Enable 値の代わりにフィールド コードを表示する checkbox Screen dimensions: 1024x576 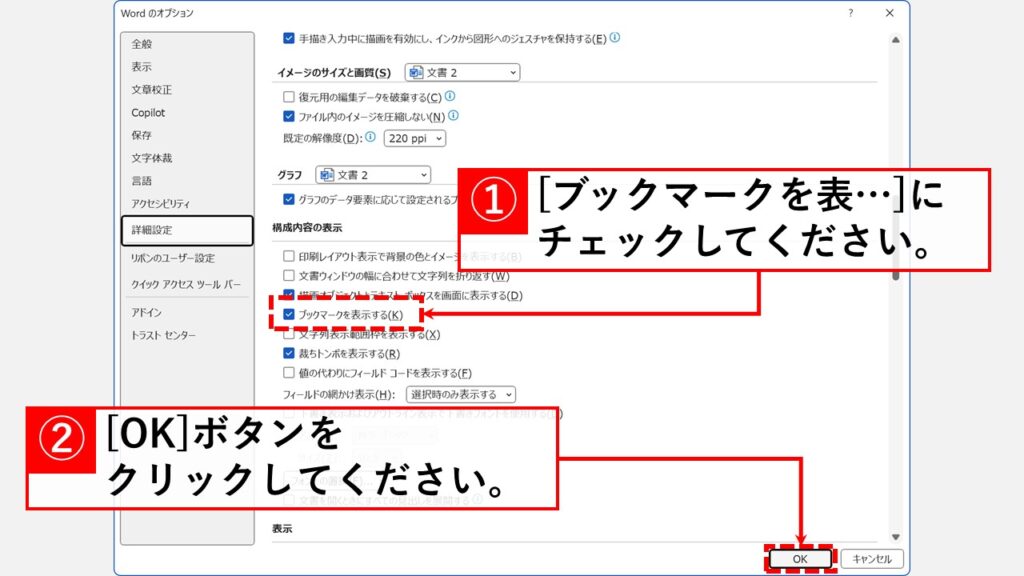(x=289, y=373)
